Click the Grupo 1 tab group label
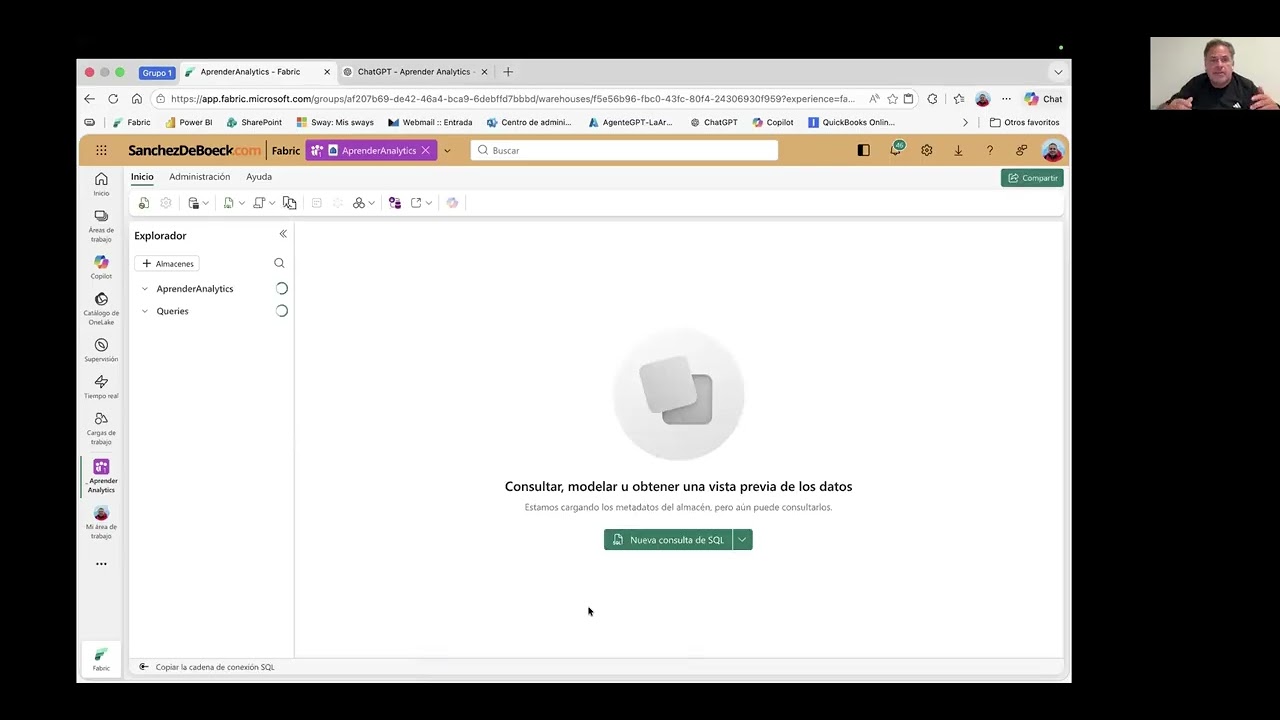The width and height of the screenshot is (1280, 720). 157,72
